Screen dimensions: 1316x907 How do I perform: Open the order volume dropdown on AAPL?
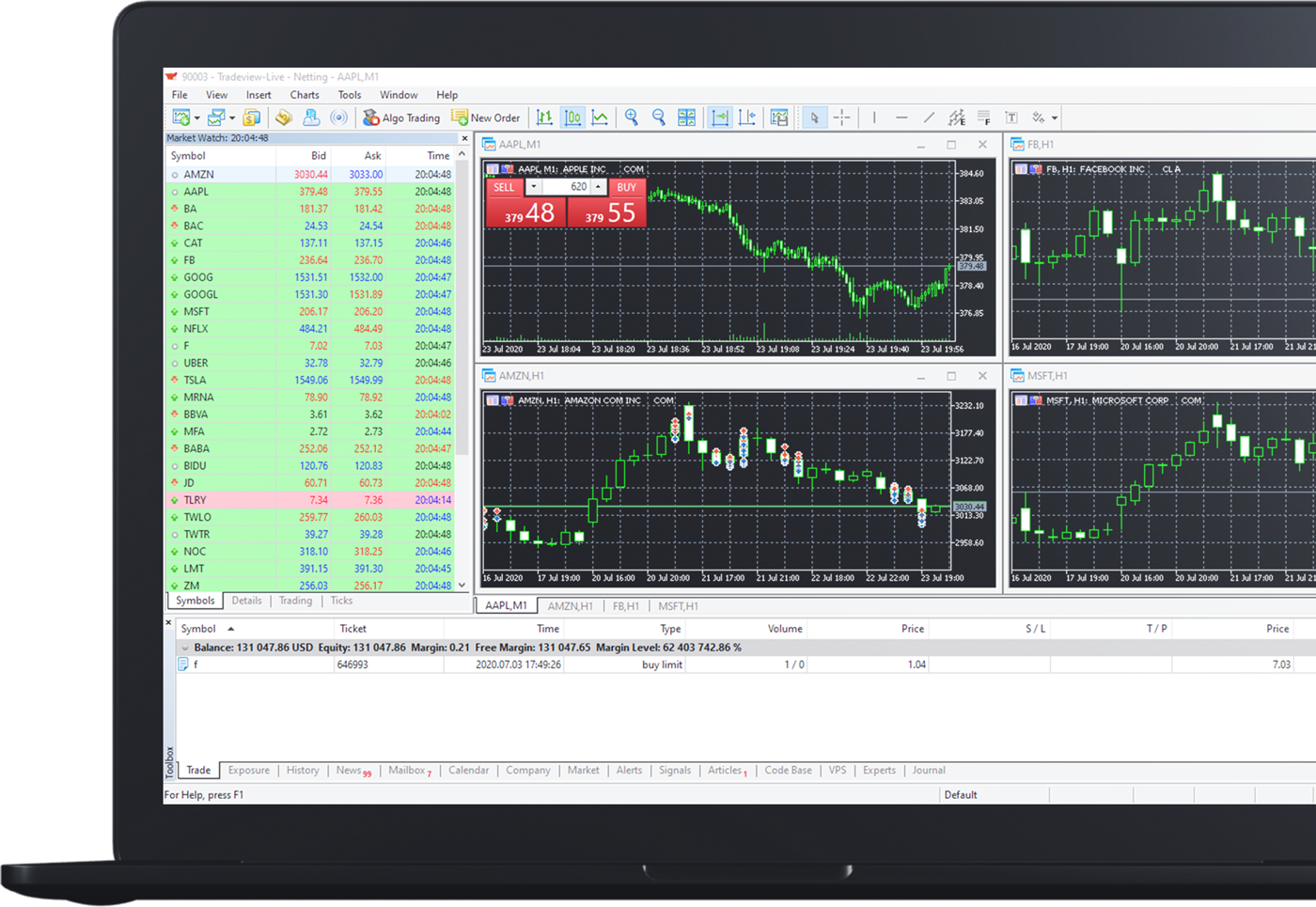point(534,186)
